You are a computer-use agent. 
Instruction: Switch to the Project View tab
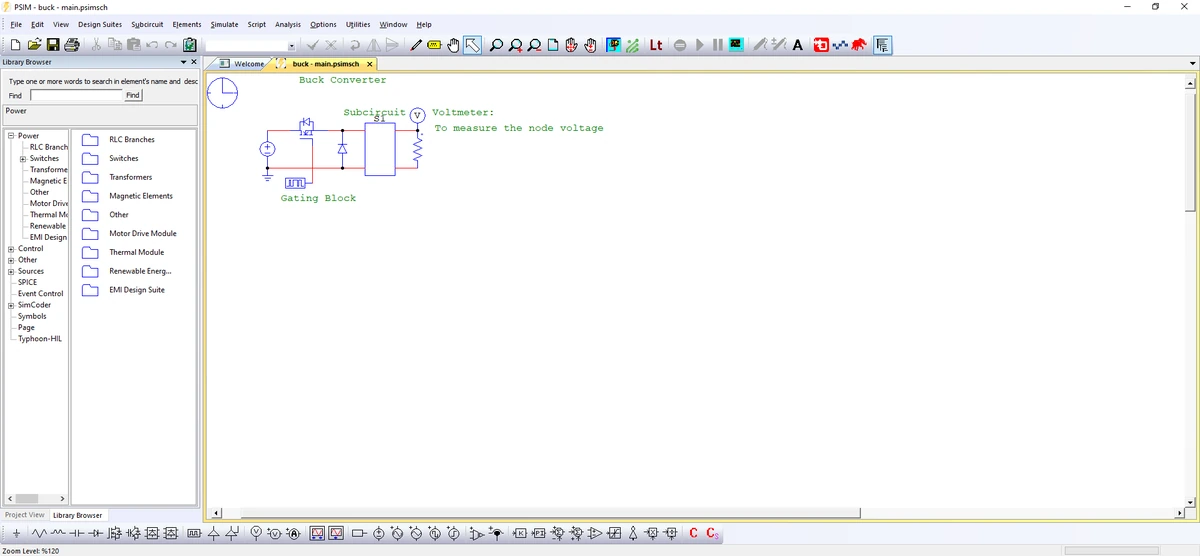coord(24,515)
